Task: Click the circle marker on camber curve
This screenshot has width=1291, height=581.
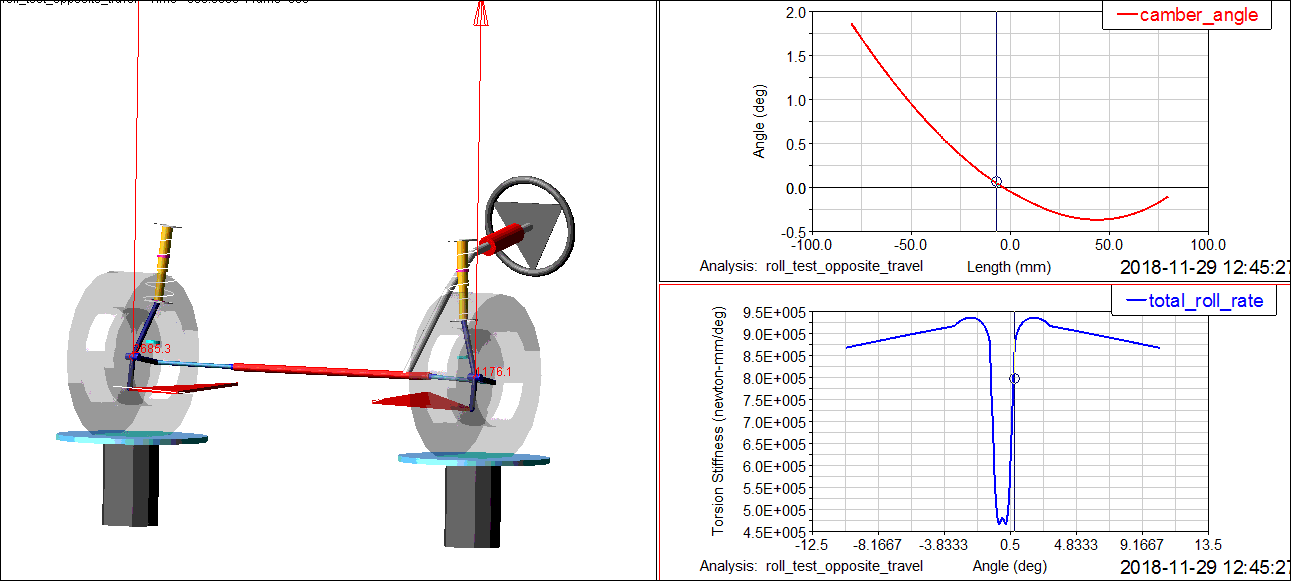Action: click(996, 181)
